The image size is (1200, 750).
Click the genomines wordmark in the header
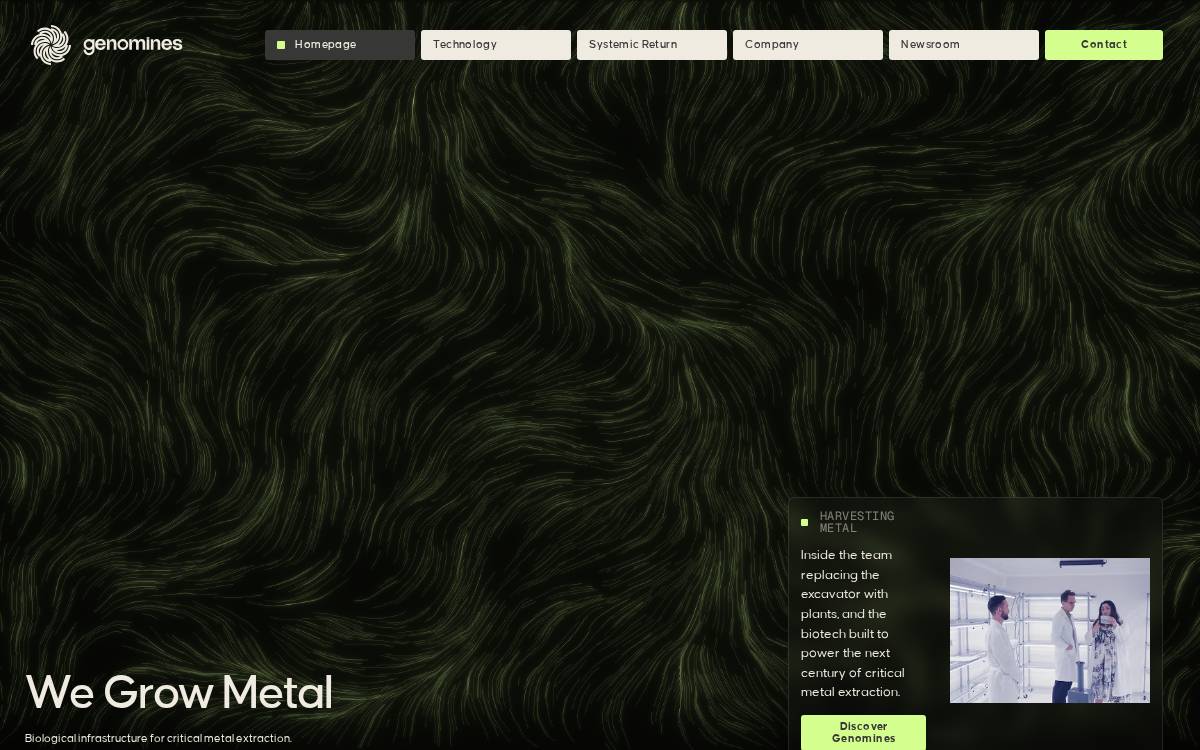133,45
